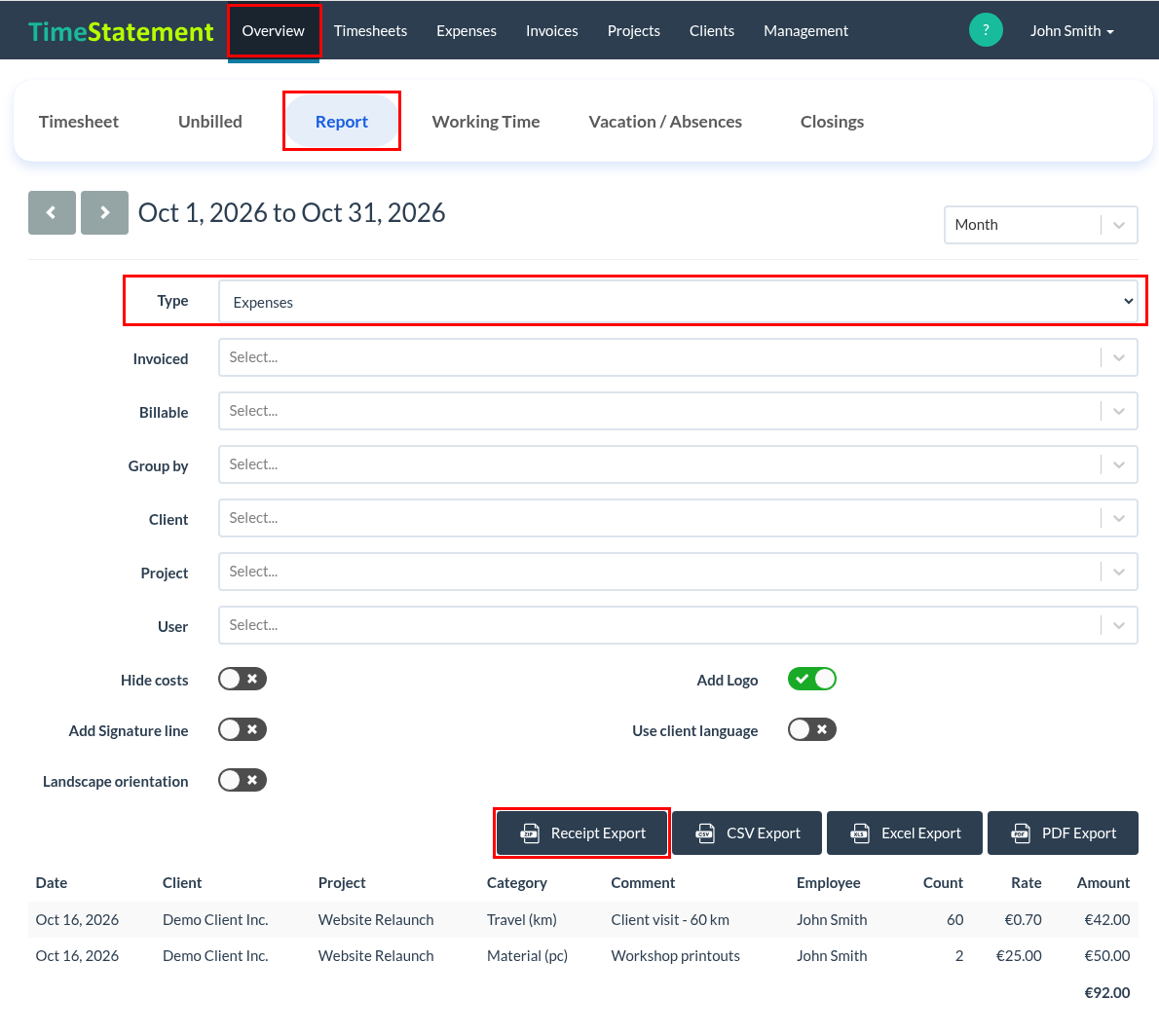Screen dimensions: 1159x1036
Task: Click the 'Workshop printouts' comment
Action: coord(675,956)
